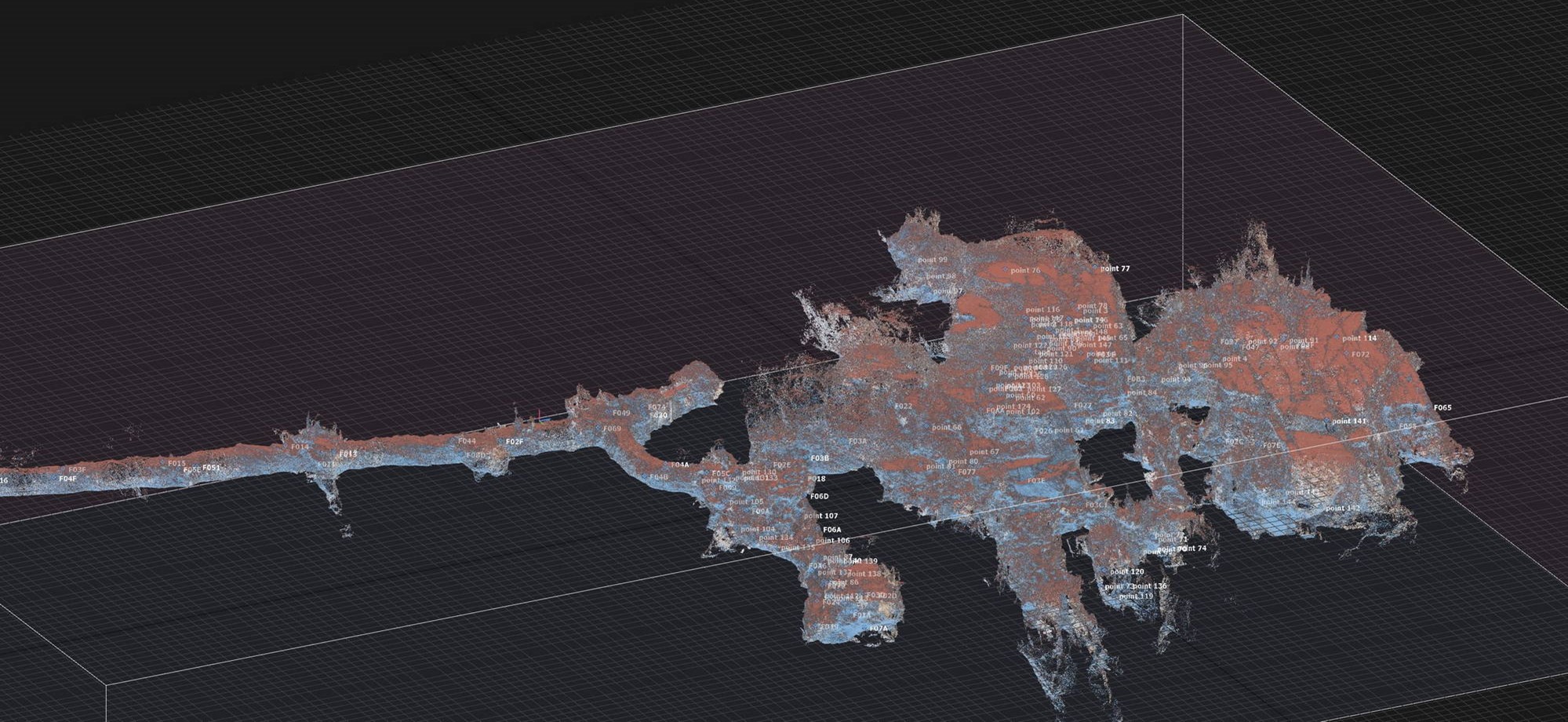1568x722 pixels.
Task: Click the point 66 marker
Action: [946, 428]
